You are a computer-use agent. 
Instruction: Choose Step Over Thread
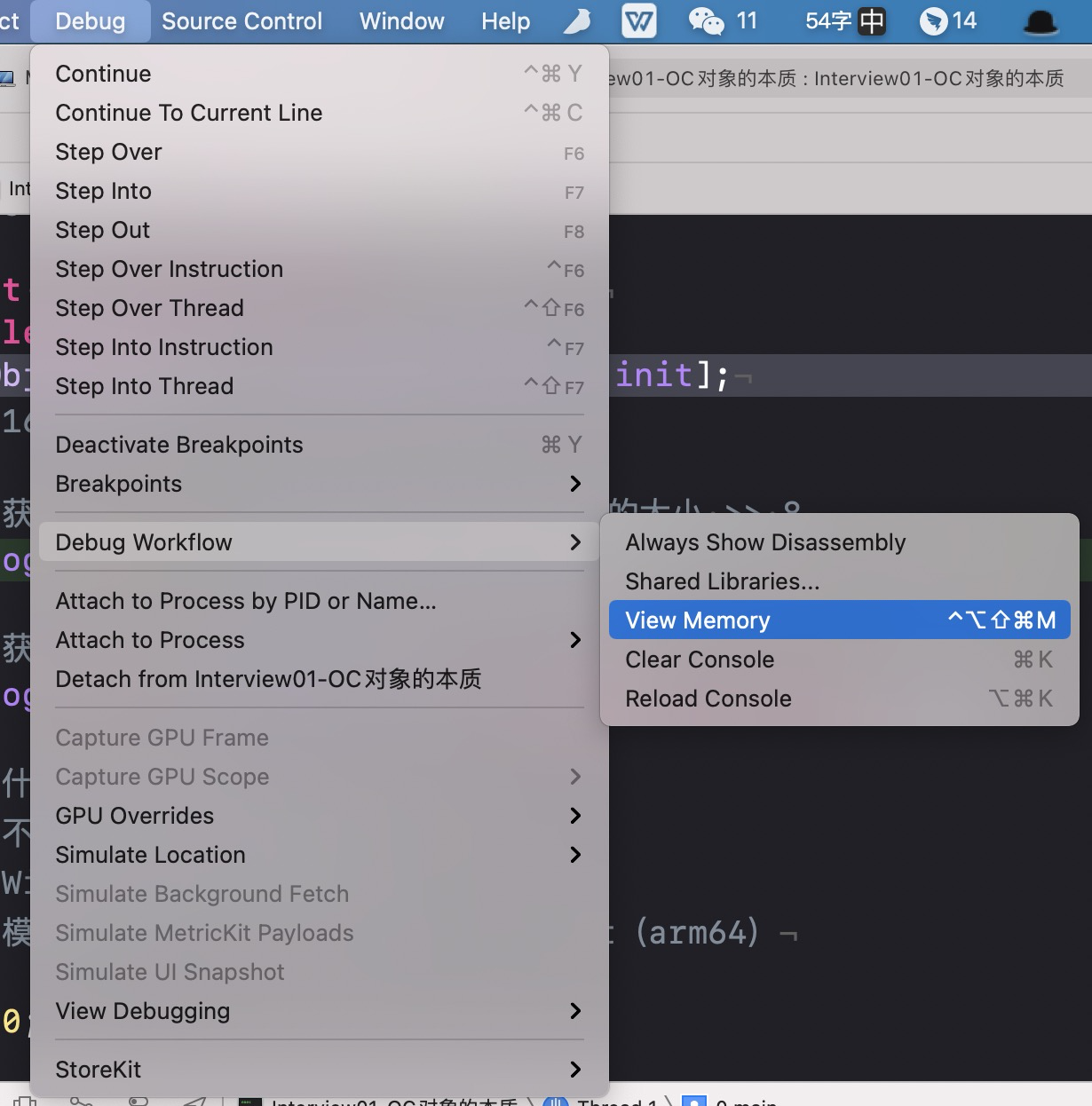point(320,308)
